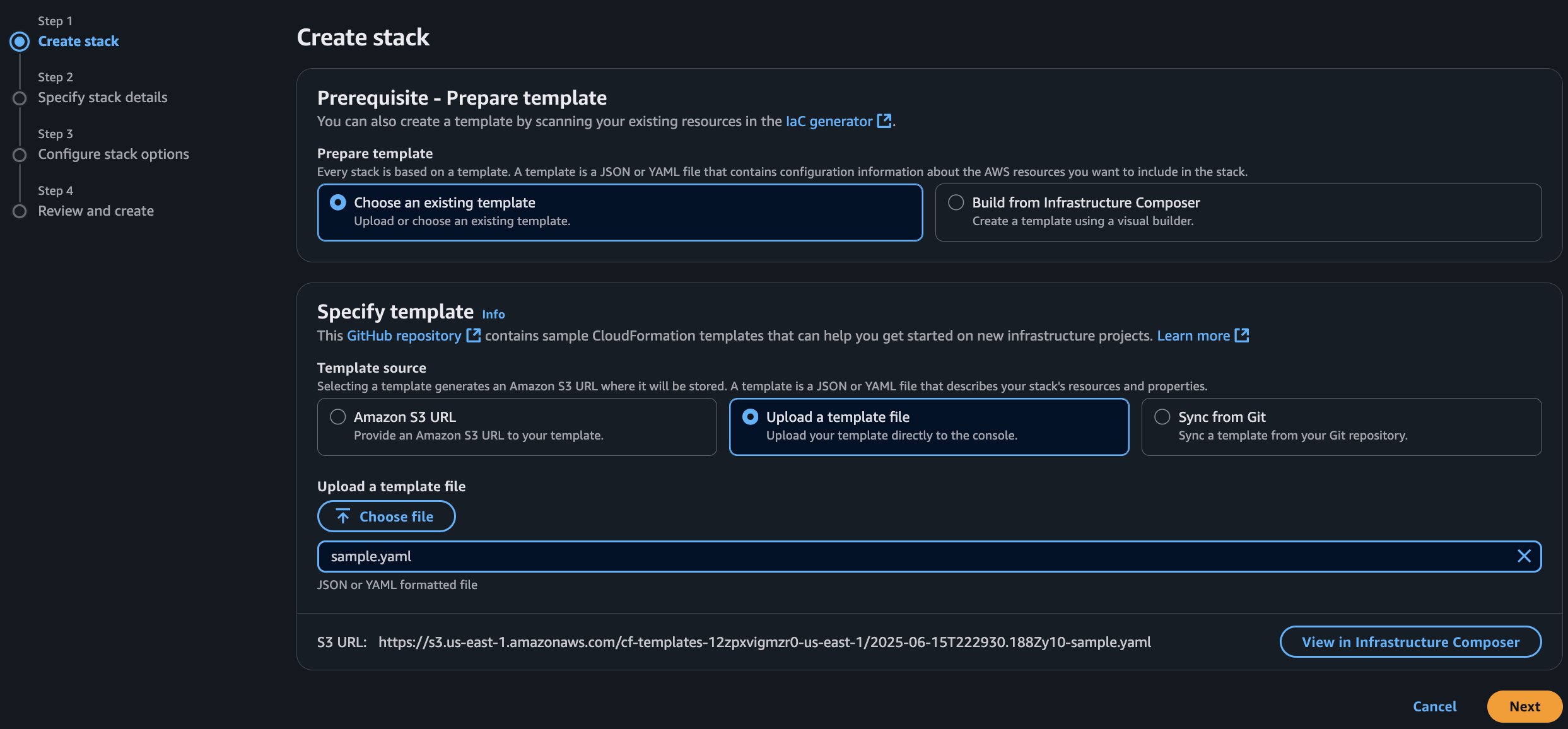Open Info link beside Specify template
1568x729 pixels.
pyautogui.click(x=493, y=314)
